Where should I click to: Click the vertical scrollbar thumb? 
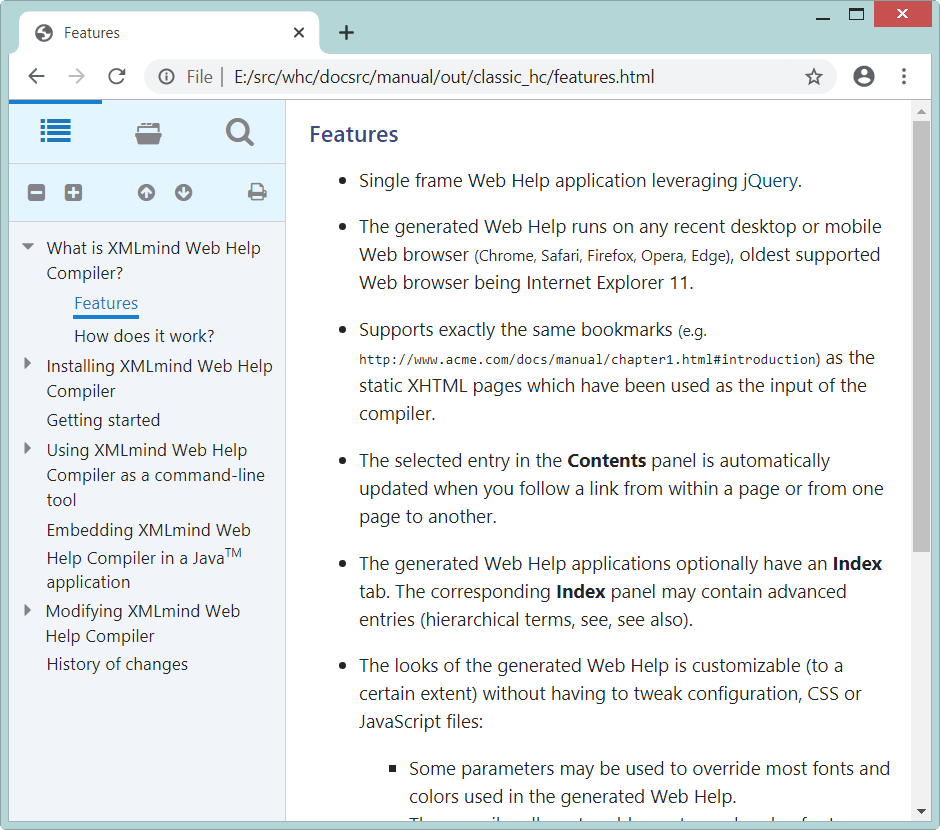(921, 336)
